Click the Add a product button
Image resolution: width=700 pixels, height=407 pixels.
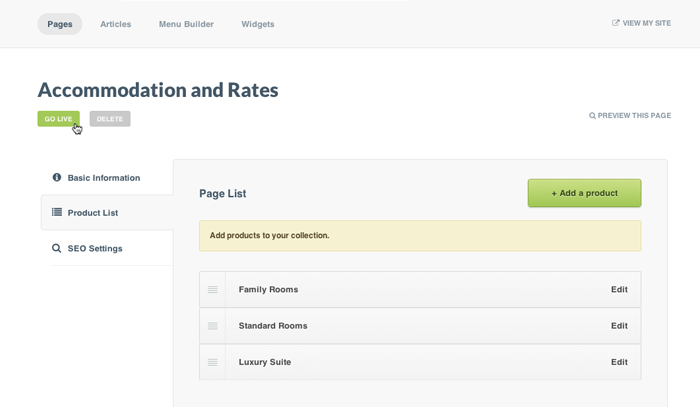click(x=584, y=193)
